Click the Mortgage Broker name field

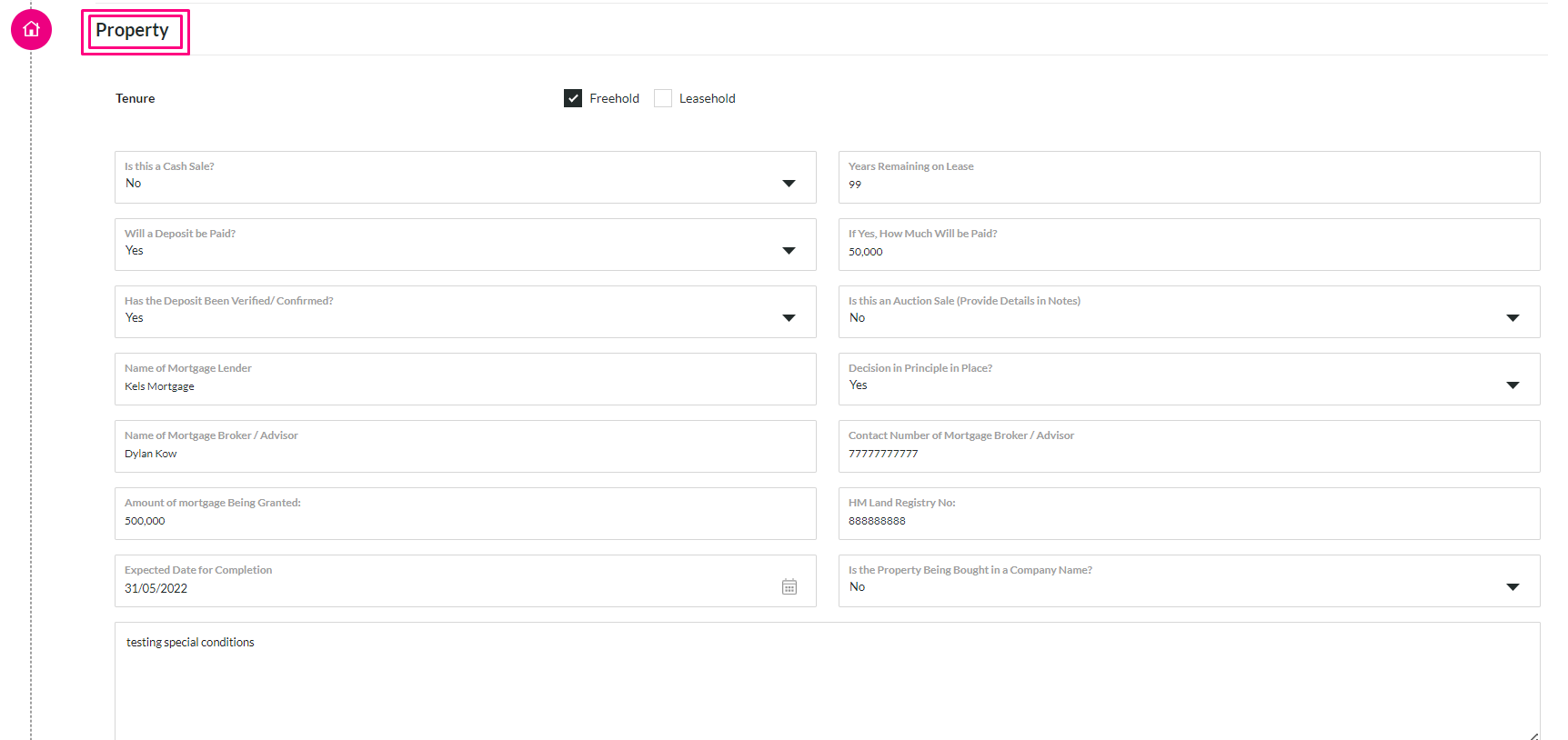click(465, 446)
